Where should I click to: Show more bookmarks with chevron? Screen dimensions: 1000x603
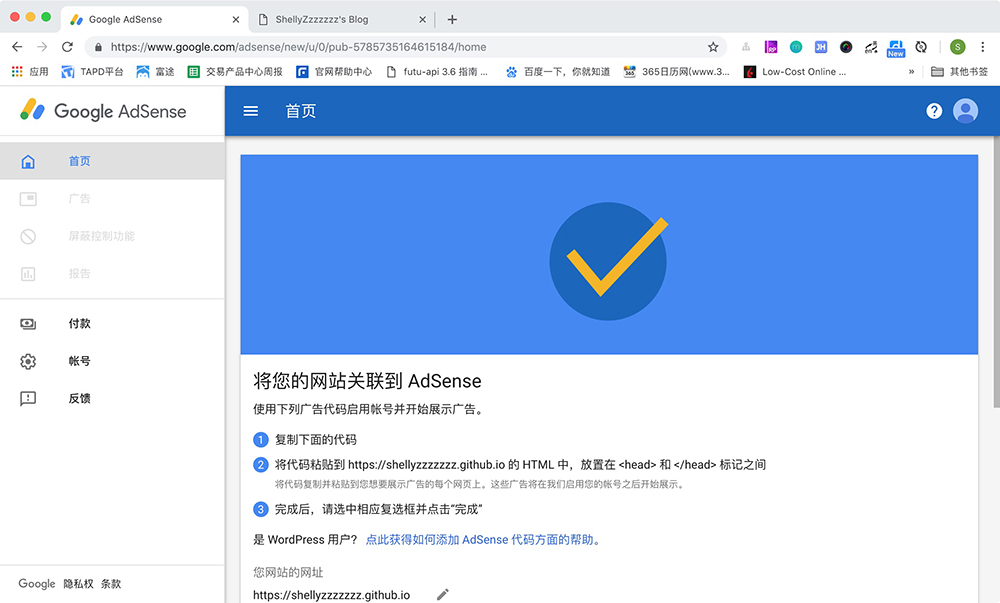911,71
